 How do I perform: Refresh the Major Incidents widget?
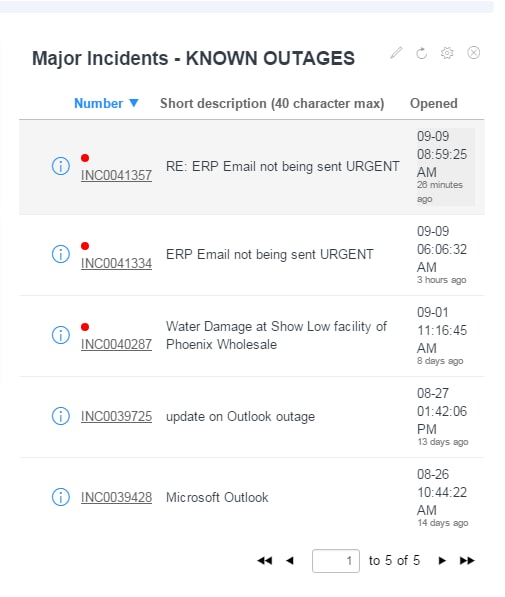point(422,53)
